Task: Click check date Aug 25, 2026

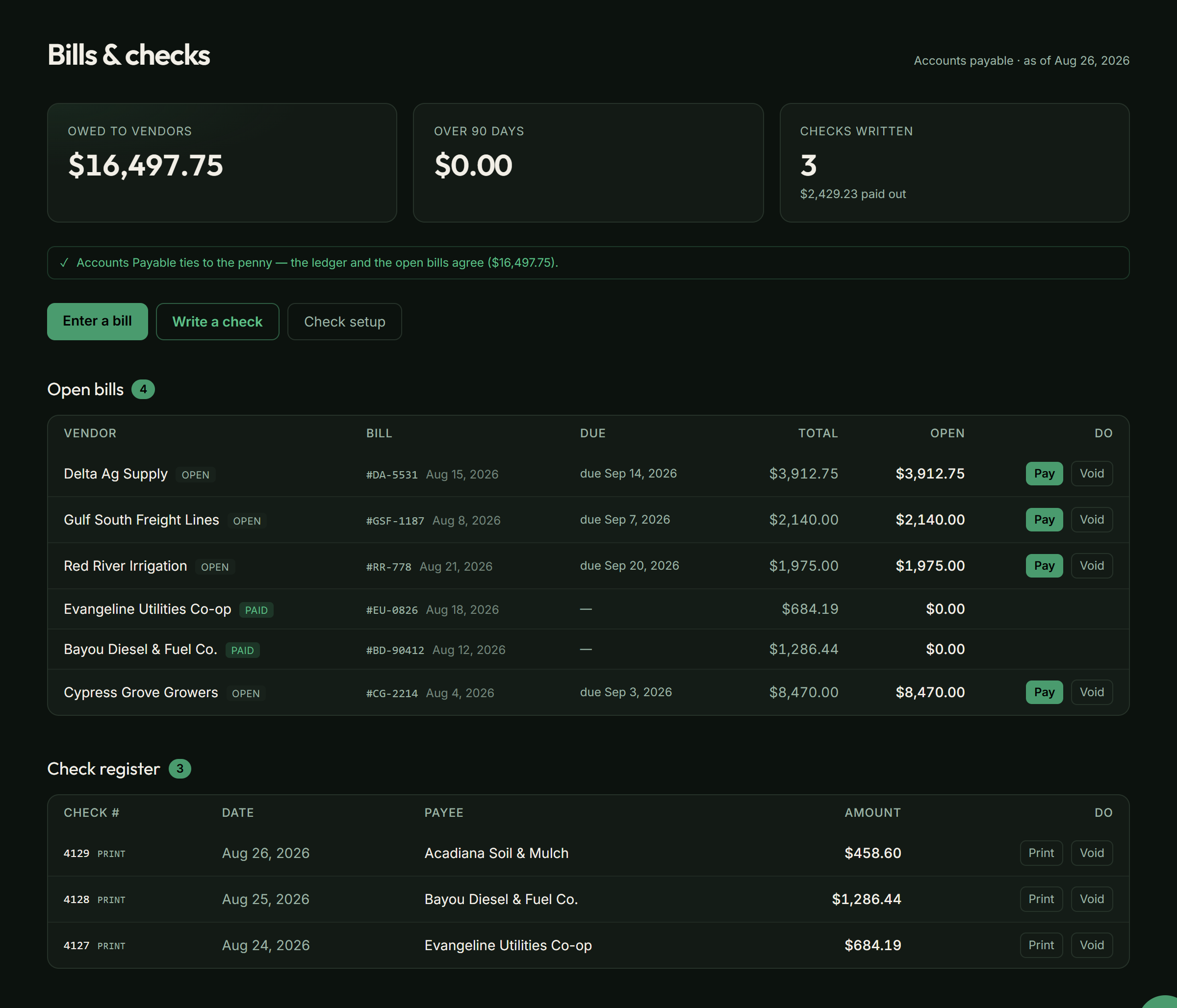Action: pos(265,899)
